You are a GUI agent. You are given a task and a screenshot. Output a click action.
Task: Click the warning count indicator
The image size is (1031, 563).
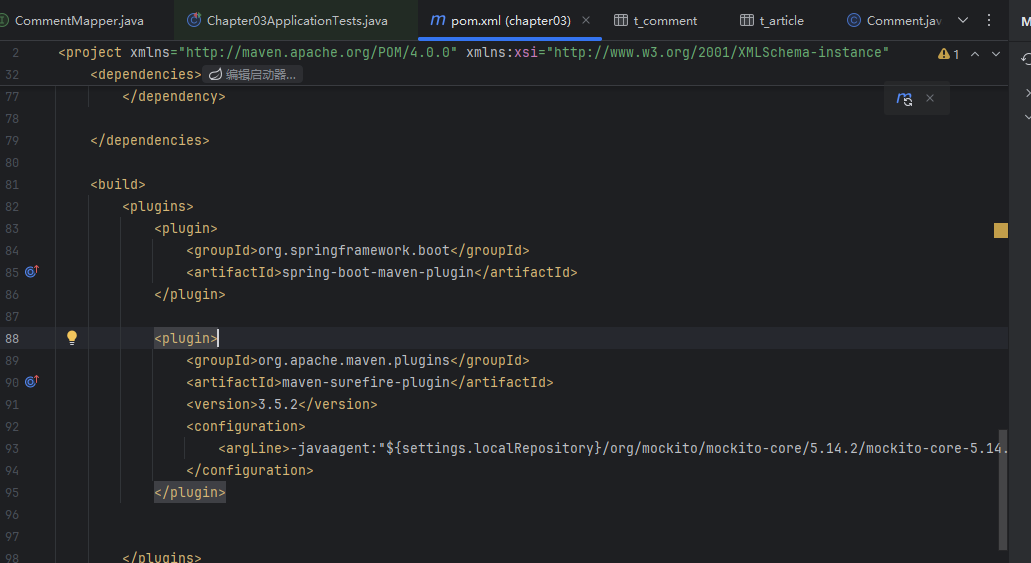tap(948, 54)
